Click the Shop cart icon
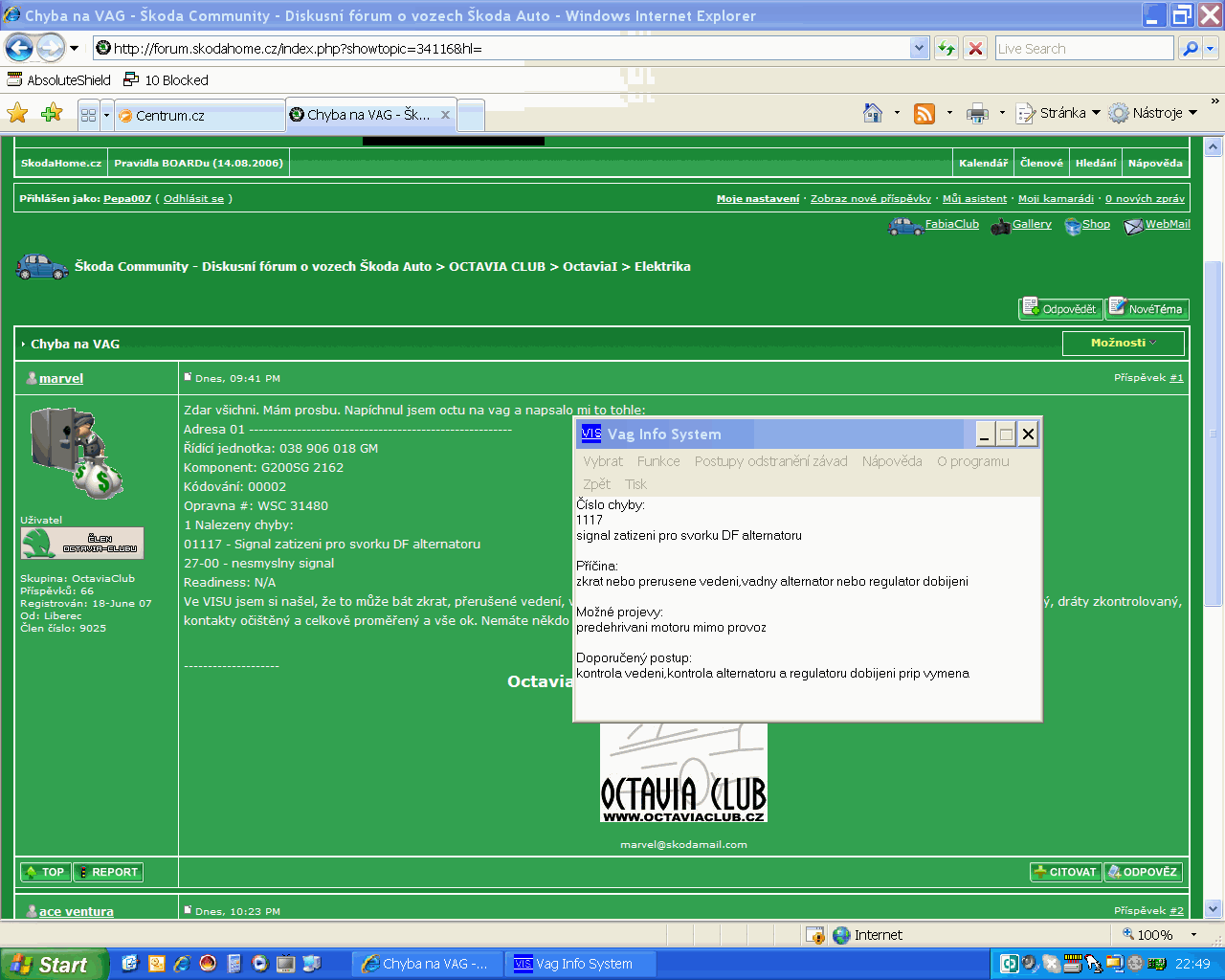This screenshot has width=1225, height=980. (1073, 226)
